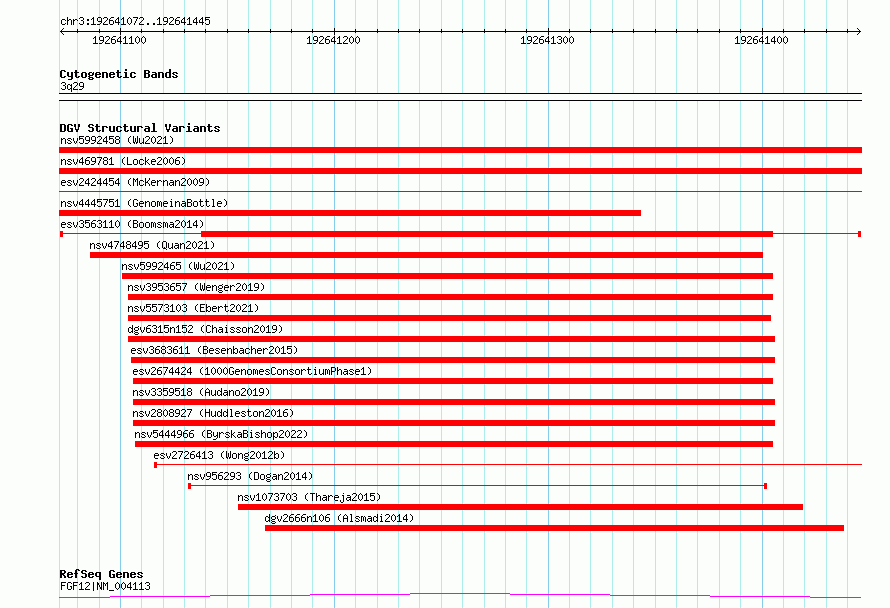Click the nsv469781 (Locke2006) variant label
This screenshot has height=608, width=890.
click(x=123, y=161)
